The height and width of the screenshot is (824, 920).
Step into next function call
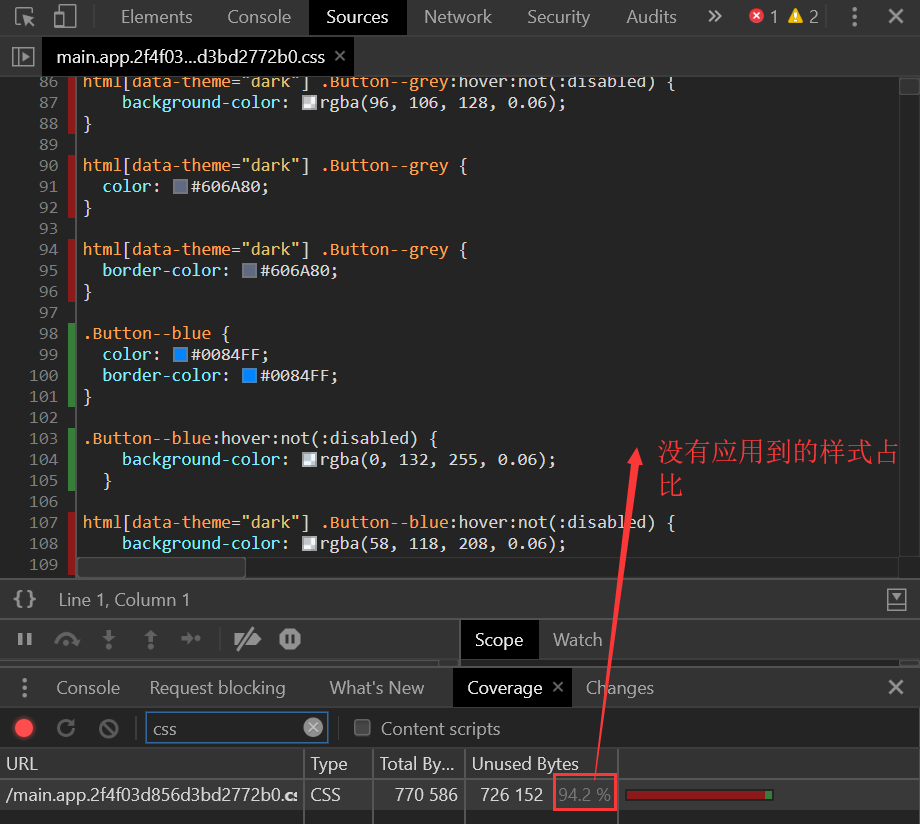pos(109,639)
